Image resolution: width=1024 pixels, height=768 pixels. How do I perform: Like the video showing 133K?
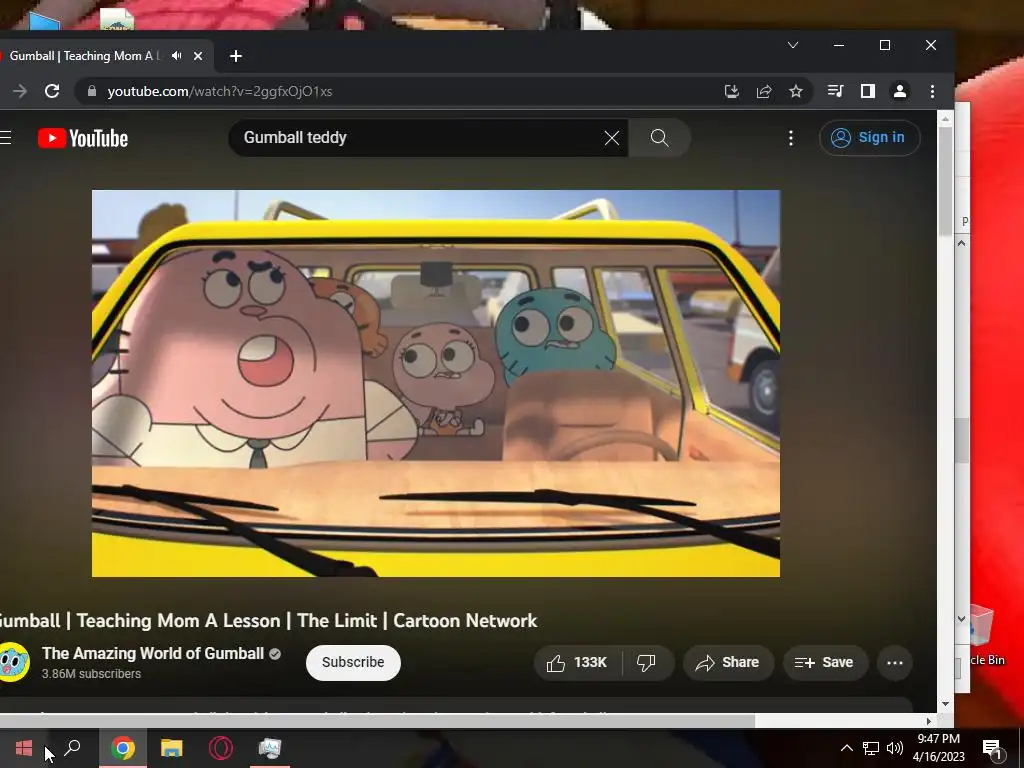[577, 663]
